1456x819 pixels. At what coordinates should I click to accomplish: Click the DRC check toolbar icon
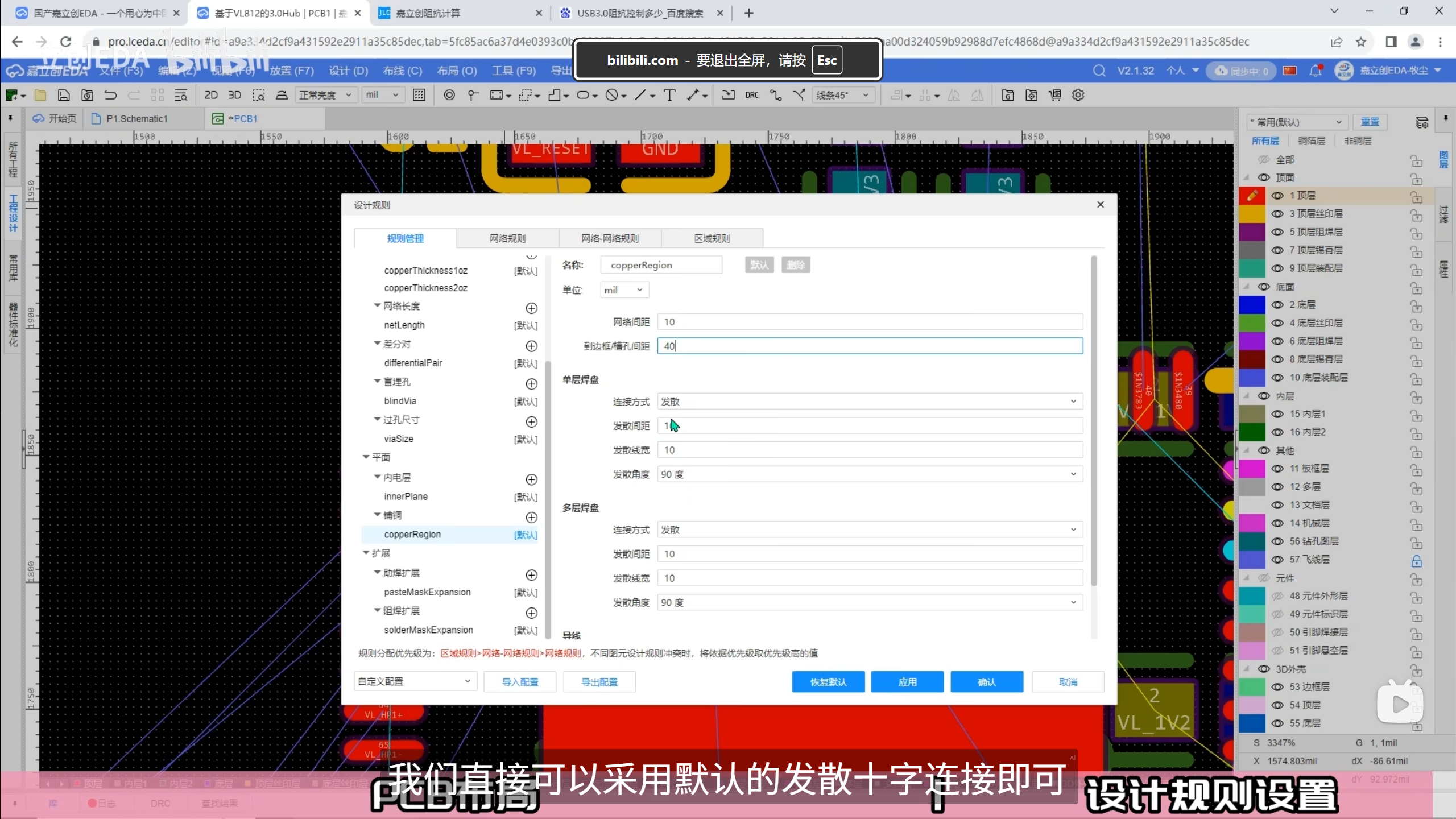pyautogui.click(x=751, y=95)
